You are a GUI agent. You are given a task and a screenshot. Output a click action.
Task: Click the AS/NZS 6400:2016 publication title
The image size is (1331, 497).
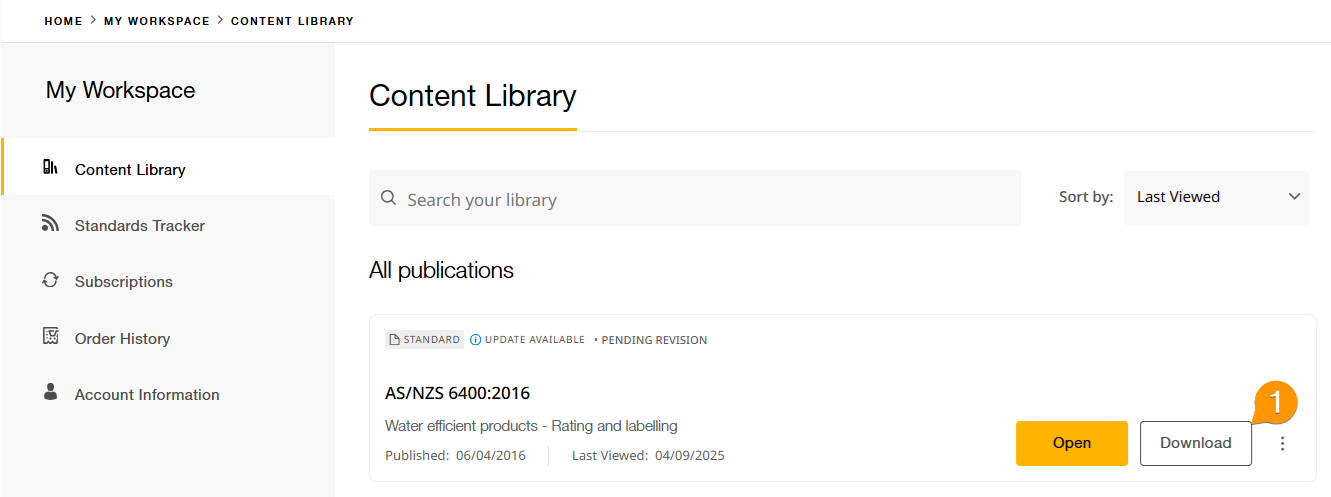[457, 393]
